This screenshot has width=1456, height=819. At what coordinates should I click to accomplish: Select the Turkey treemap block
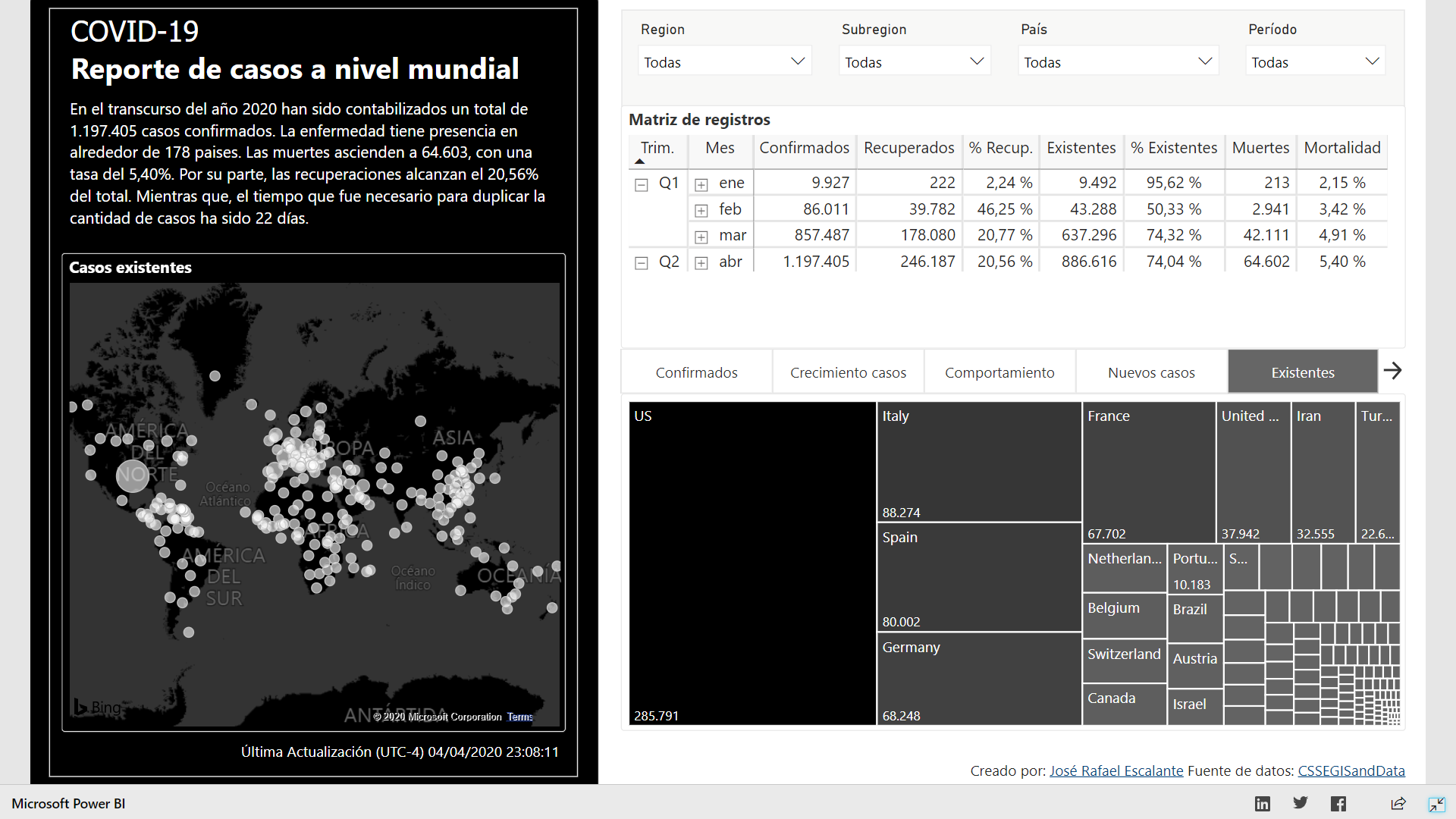click(1378, 472)
